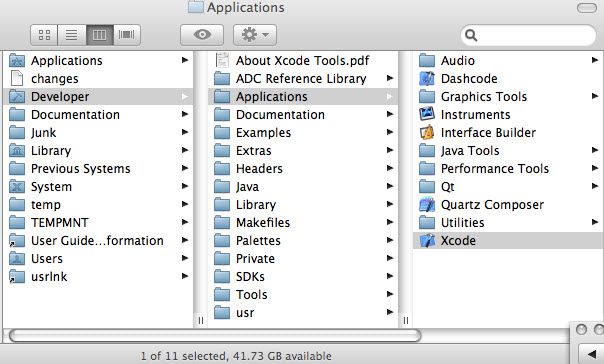Click the usrlnk alias folder icon

click(17, 277)
